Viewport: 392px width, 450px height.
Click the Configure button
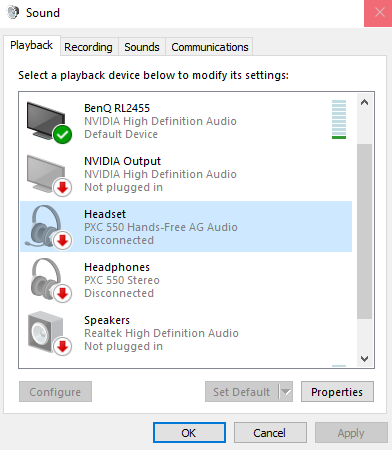(x=55, y=392)
